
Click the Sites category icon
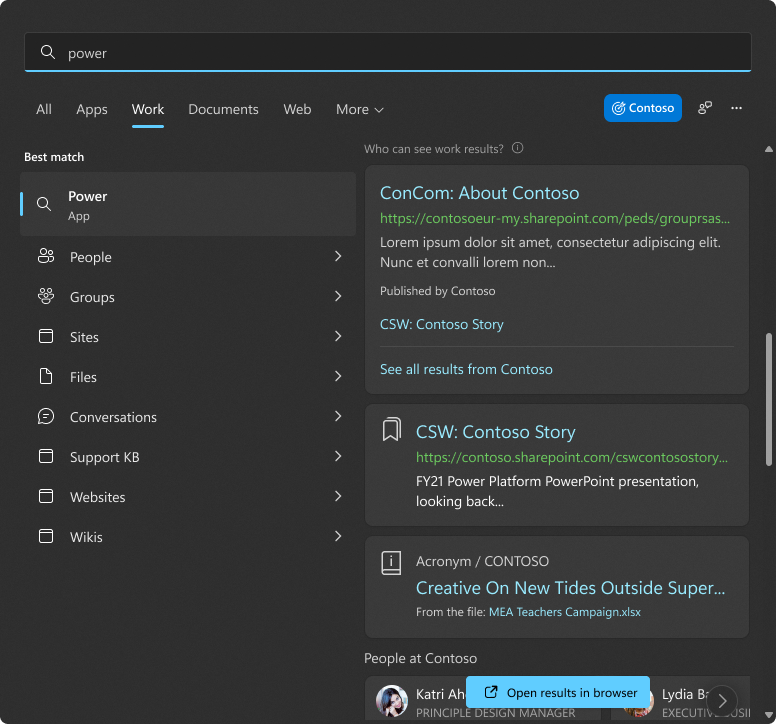(46, 336)
